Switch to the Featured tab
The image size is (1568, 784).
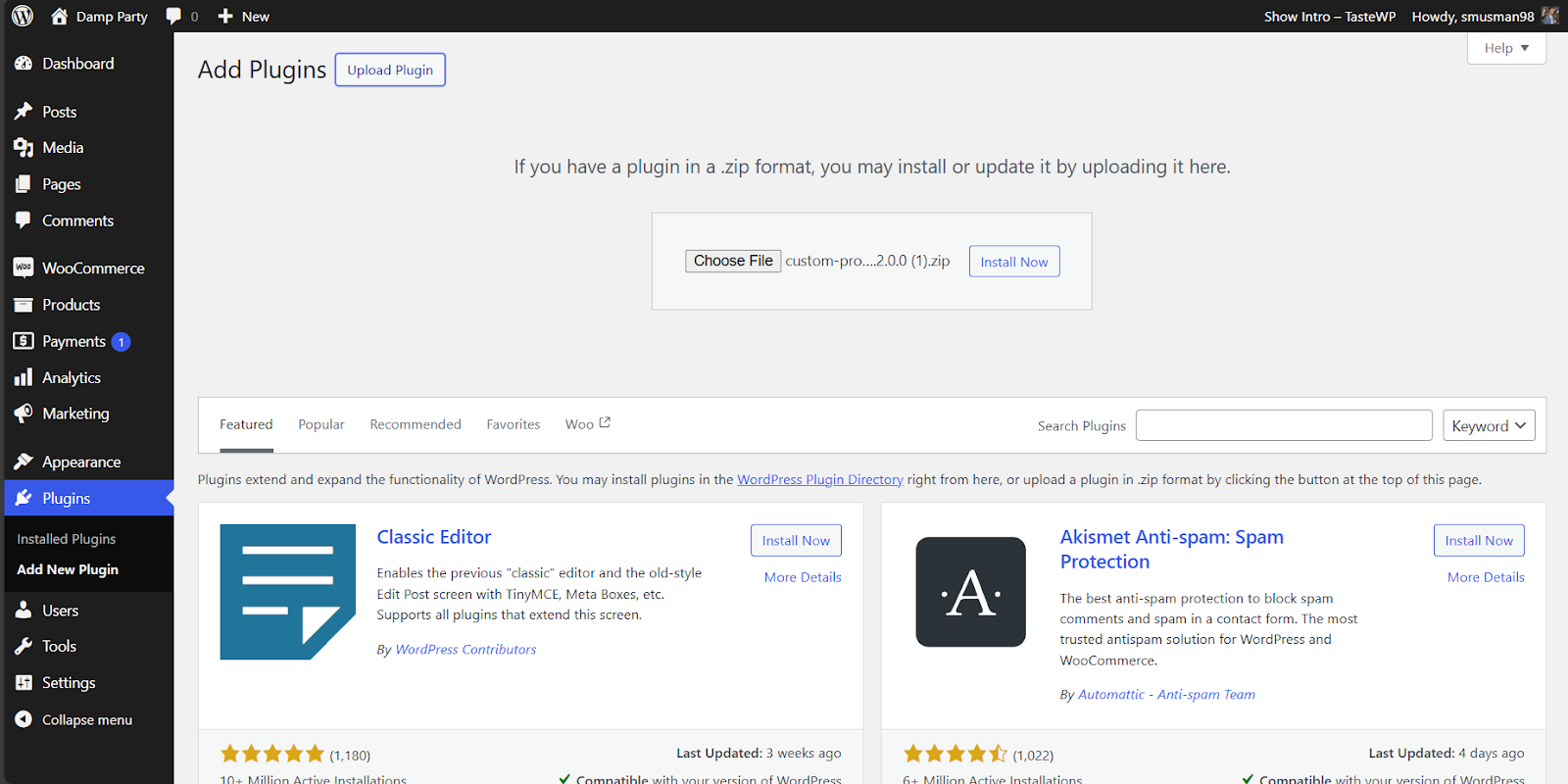coord(246,424)
